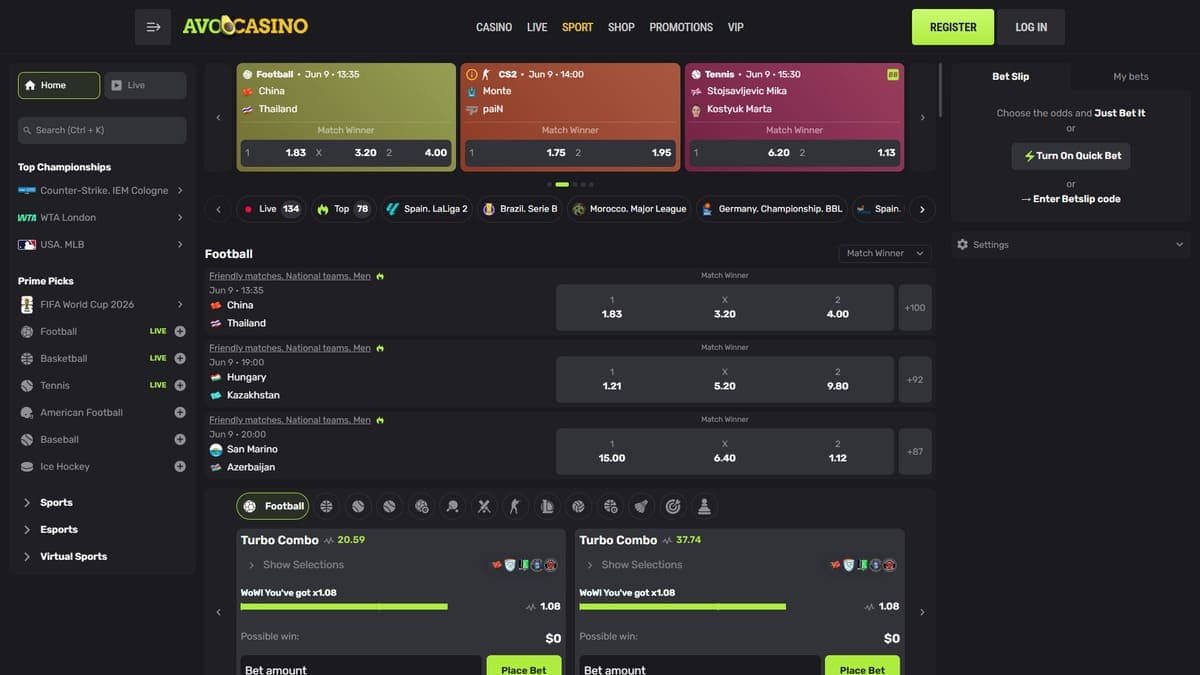The image size is (1200, 675).
Task: Open Friendly matches link above Hungary match
Action: click(290, 348)
